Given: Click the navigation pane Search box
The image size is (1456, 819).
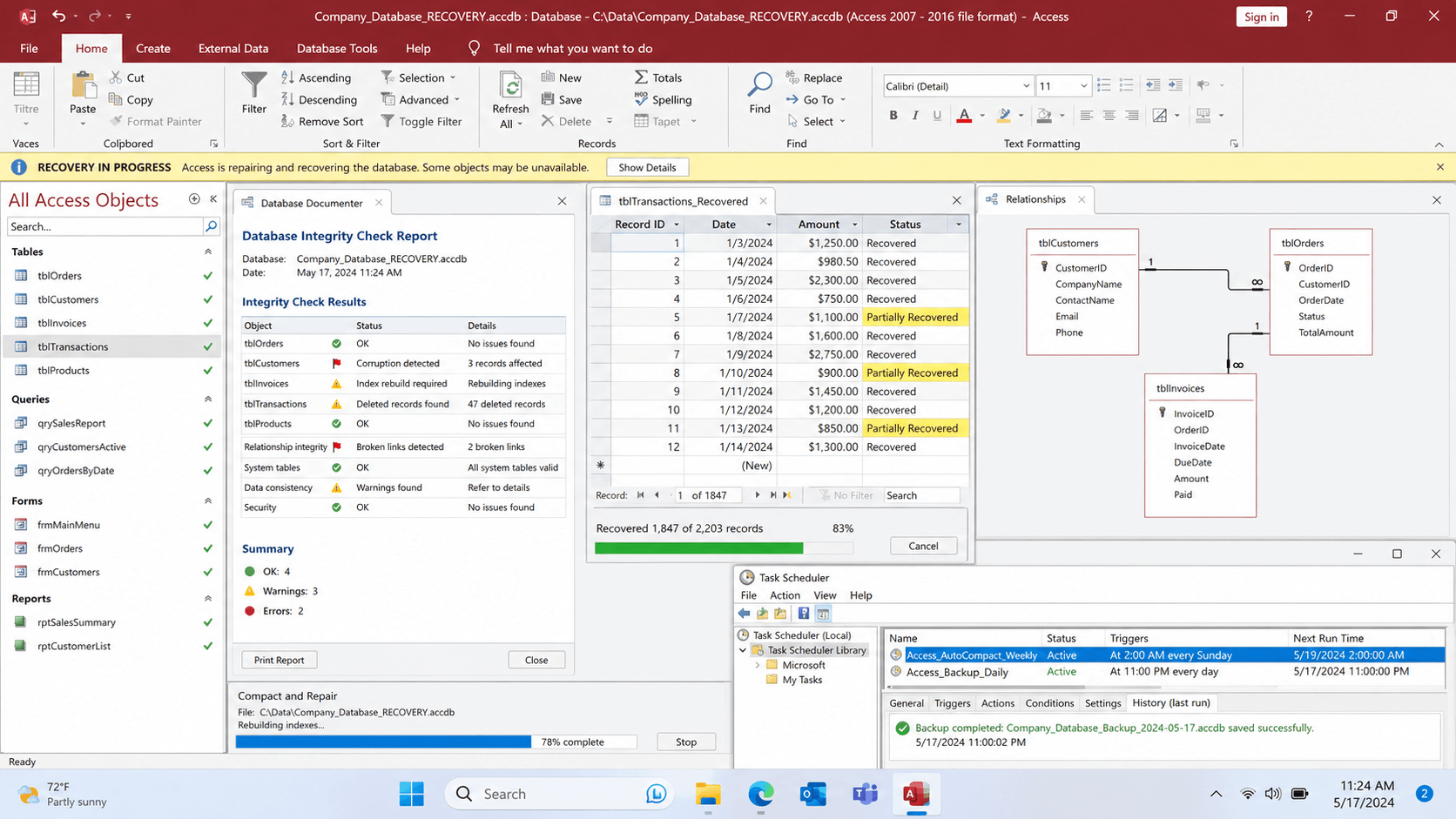Looking at the screenshot, I should [104, 226].
